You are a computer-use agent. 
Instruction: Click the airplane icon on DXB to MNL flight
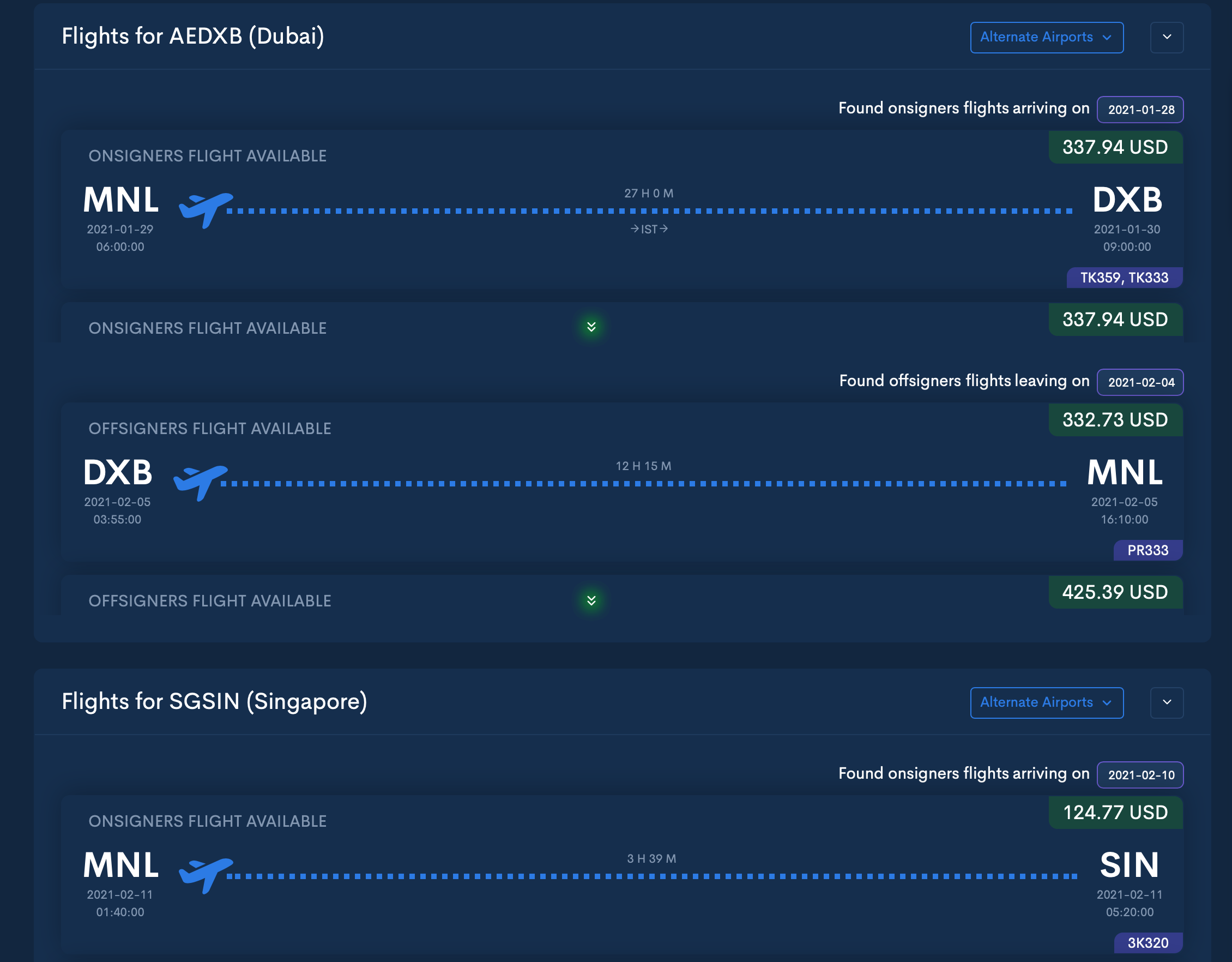(x=200, y=482)
